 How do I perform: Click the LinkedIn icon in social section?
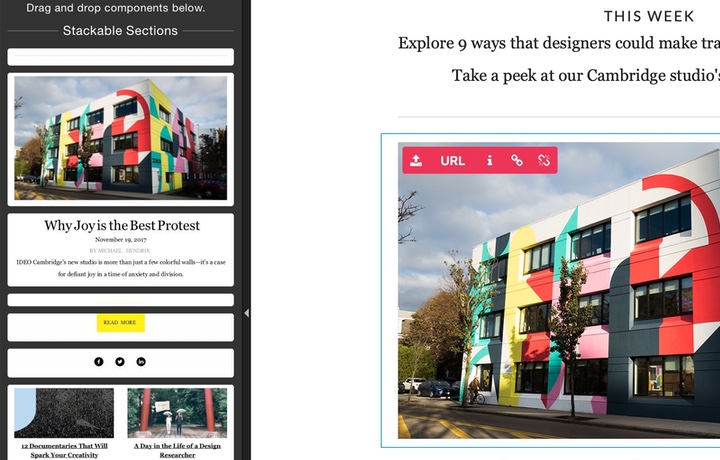coord(141,361)
